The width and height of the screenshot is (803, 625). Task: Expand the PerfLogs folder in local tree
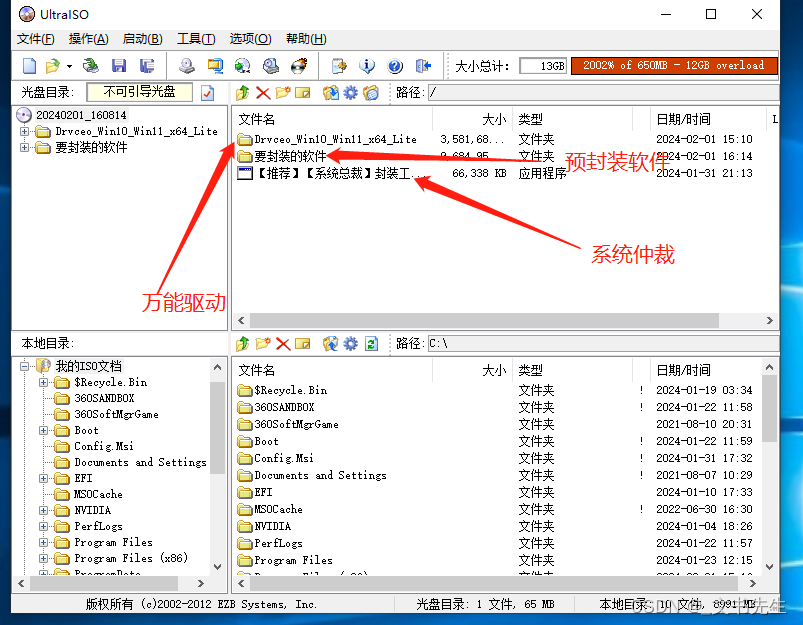point(44,526)
